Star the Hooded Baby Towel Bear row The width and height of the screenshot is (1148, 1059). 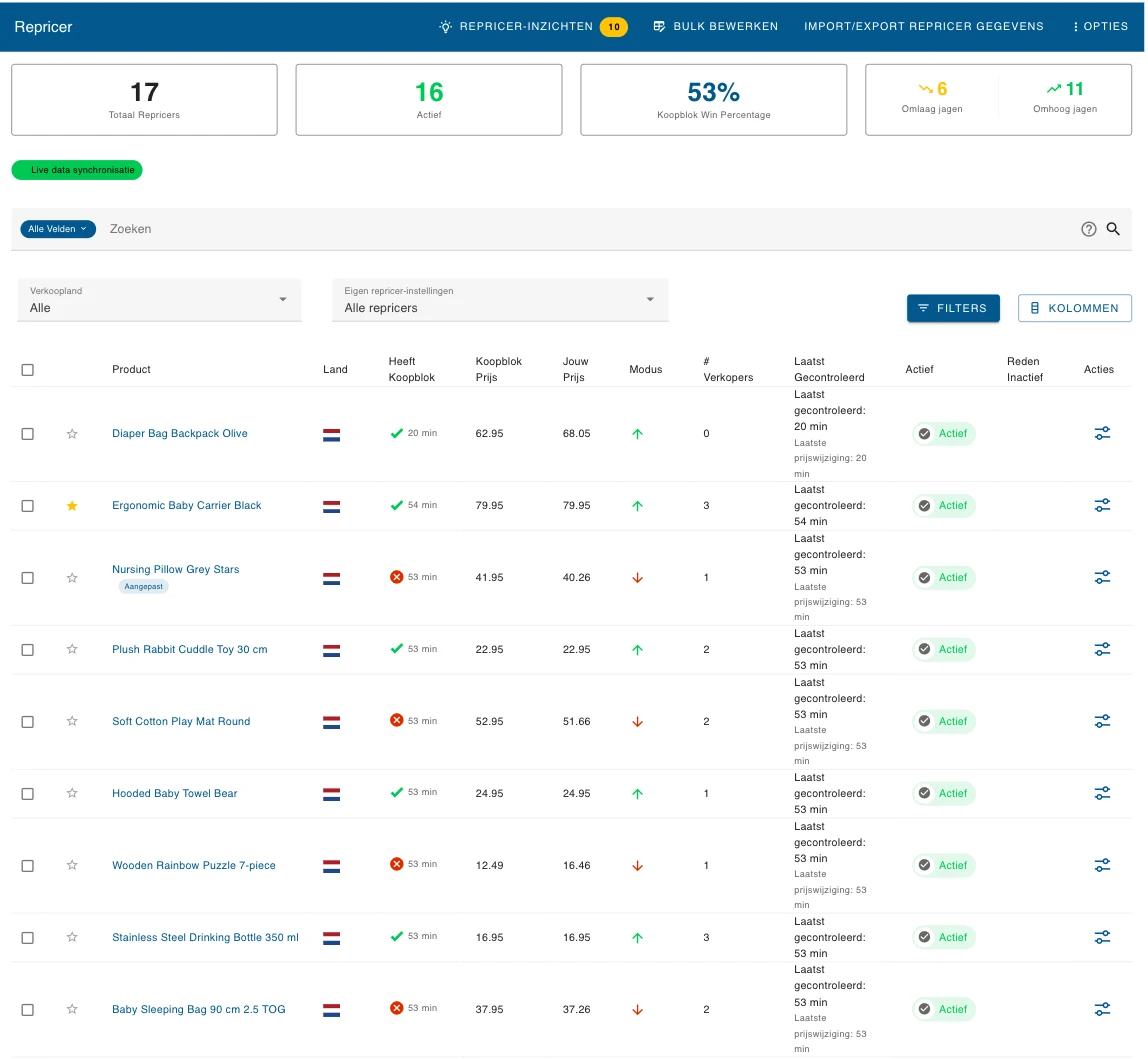coord(72,793)
